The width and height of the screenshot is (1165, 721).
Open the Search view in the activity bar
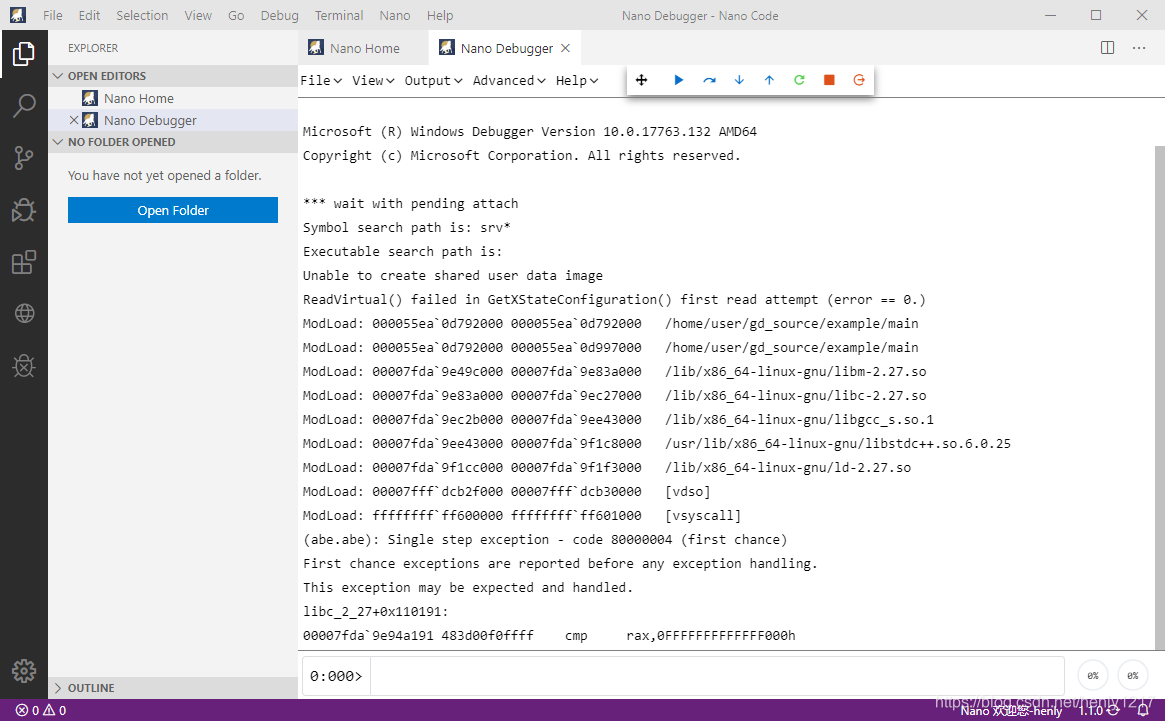(24, 106)
